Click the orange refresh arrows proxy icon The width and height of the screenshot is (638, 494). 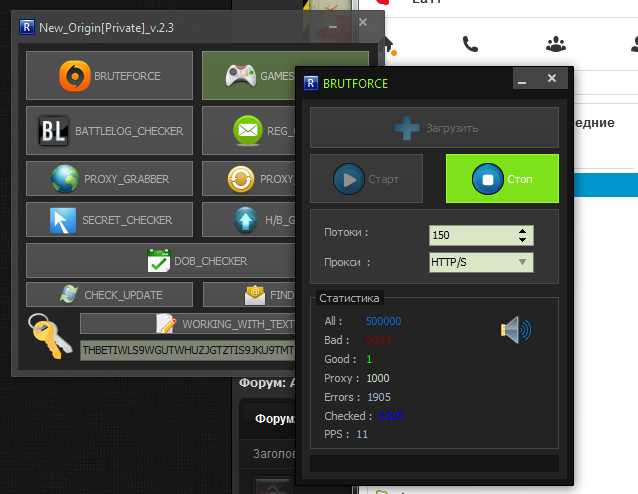click(241, 179)
